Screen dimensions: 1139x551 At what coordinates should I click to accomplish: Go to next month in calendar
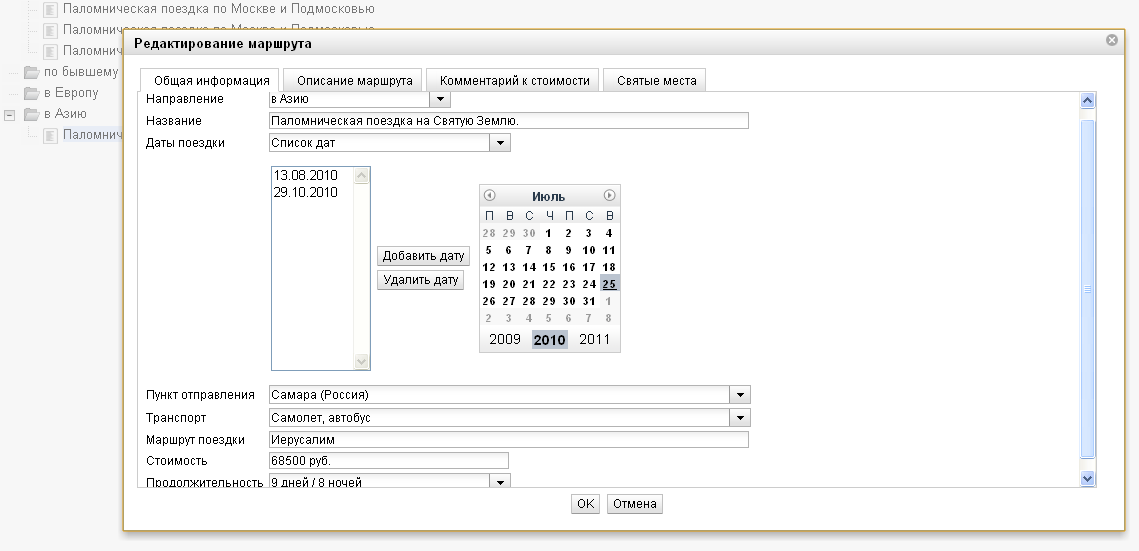point(609,196)
